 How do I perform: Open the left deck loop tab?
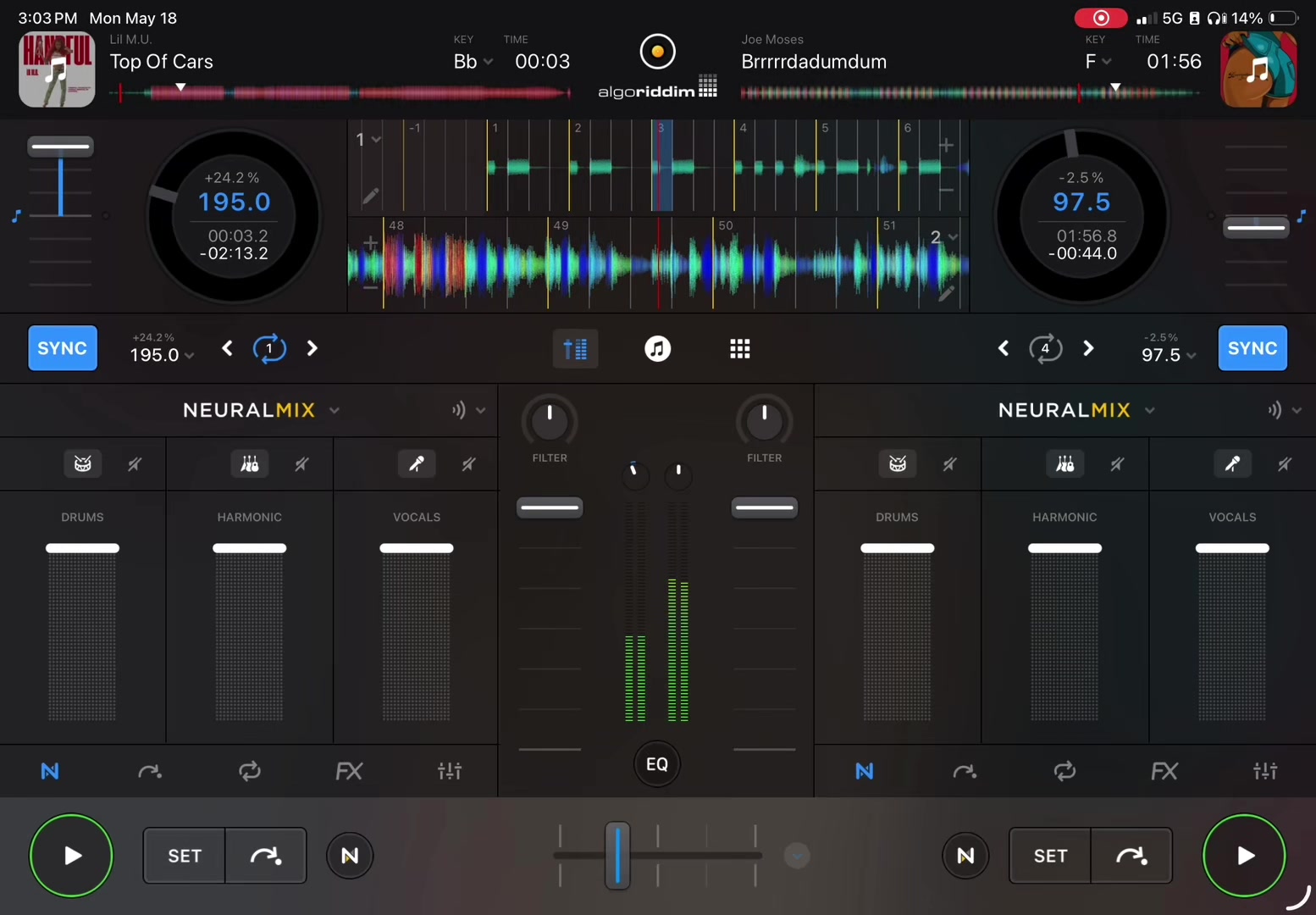(x=250, y=771)
